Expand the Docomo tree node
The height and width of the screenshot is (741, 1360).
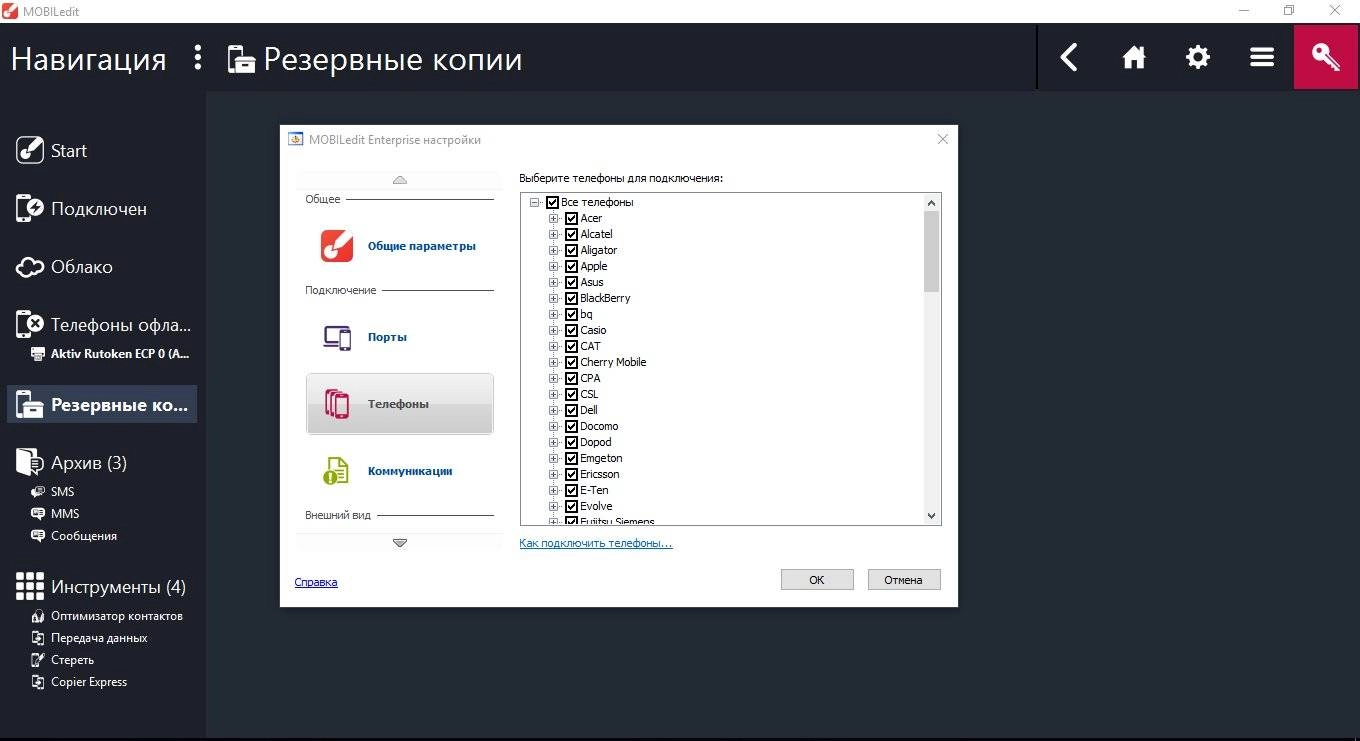click(554, 426)
